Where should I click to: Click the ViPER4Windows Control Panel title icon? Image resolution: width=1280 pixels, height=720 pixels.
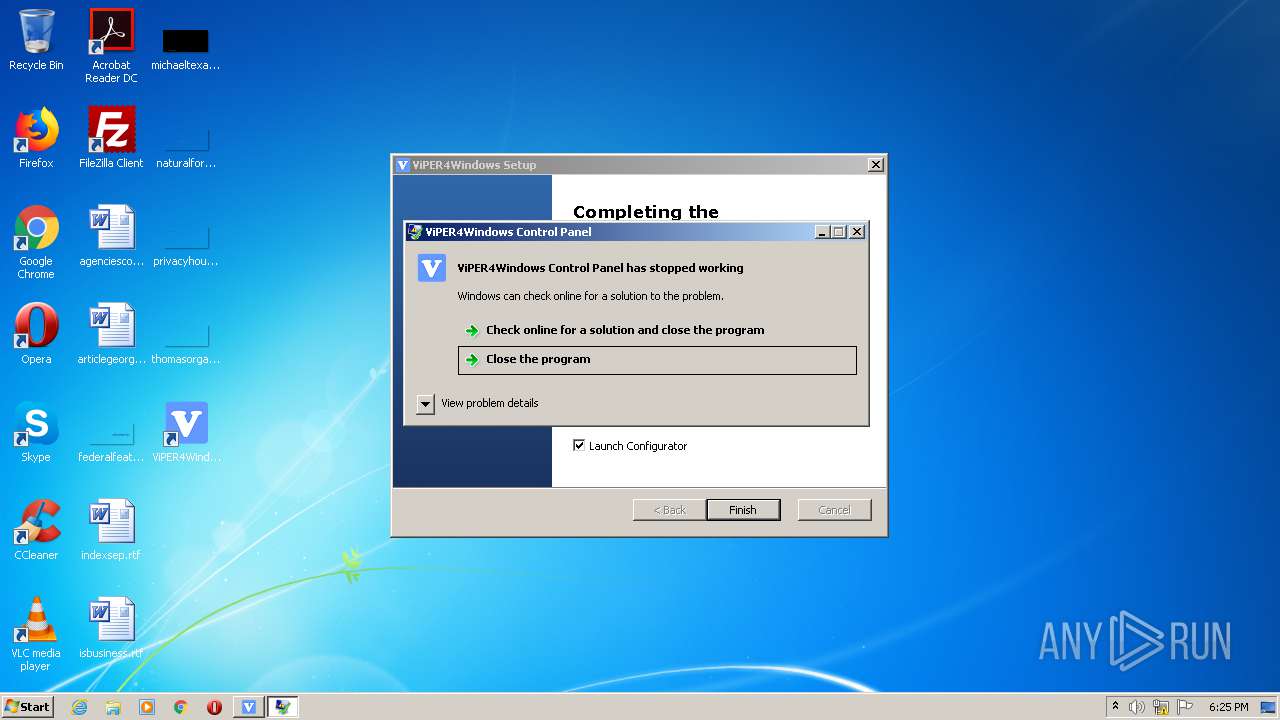[x=415, y=232]
